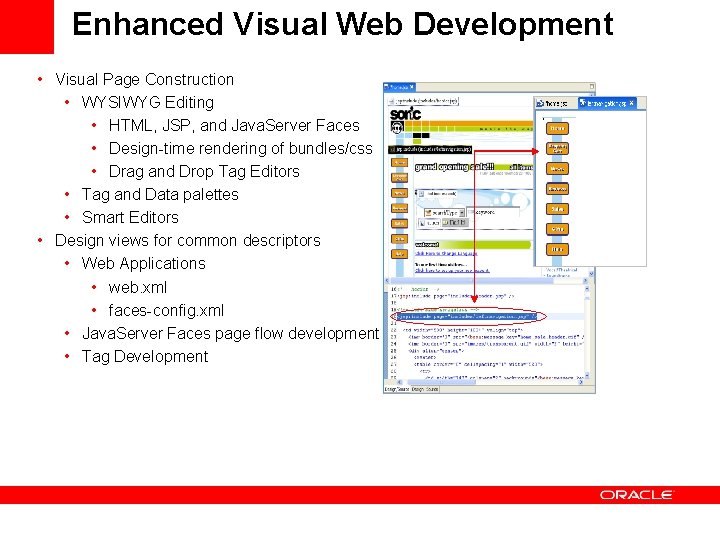Select the active blue tab in floating window

click(606, 103)
